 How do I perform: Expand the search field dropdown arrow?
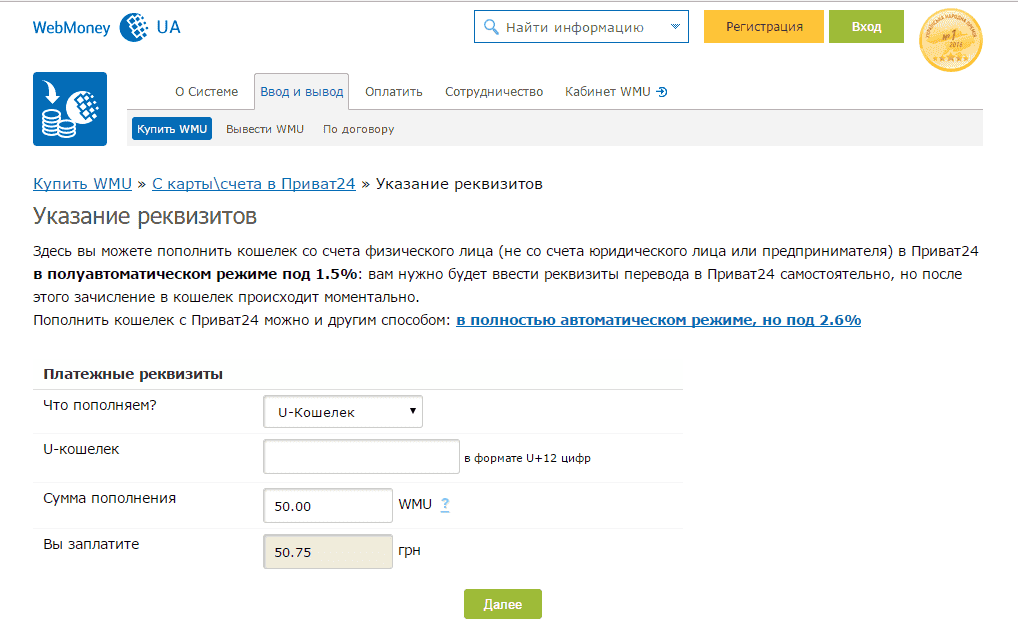tap(675, 27)
